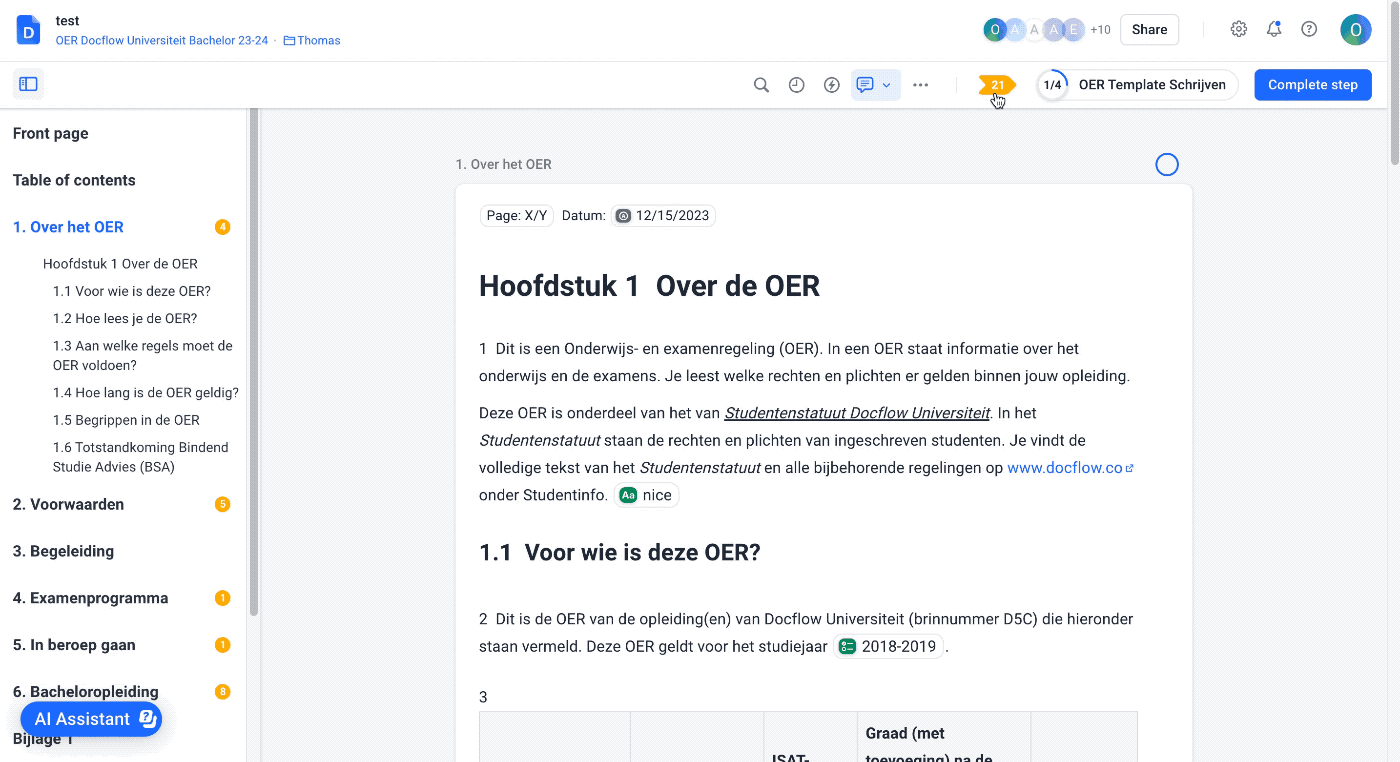Jump to 1.4 Hoe lang is de OER geldig?
This screenshot has width=1400, height=762.
click(x=146, y=393)
